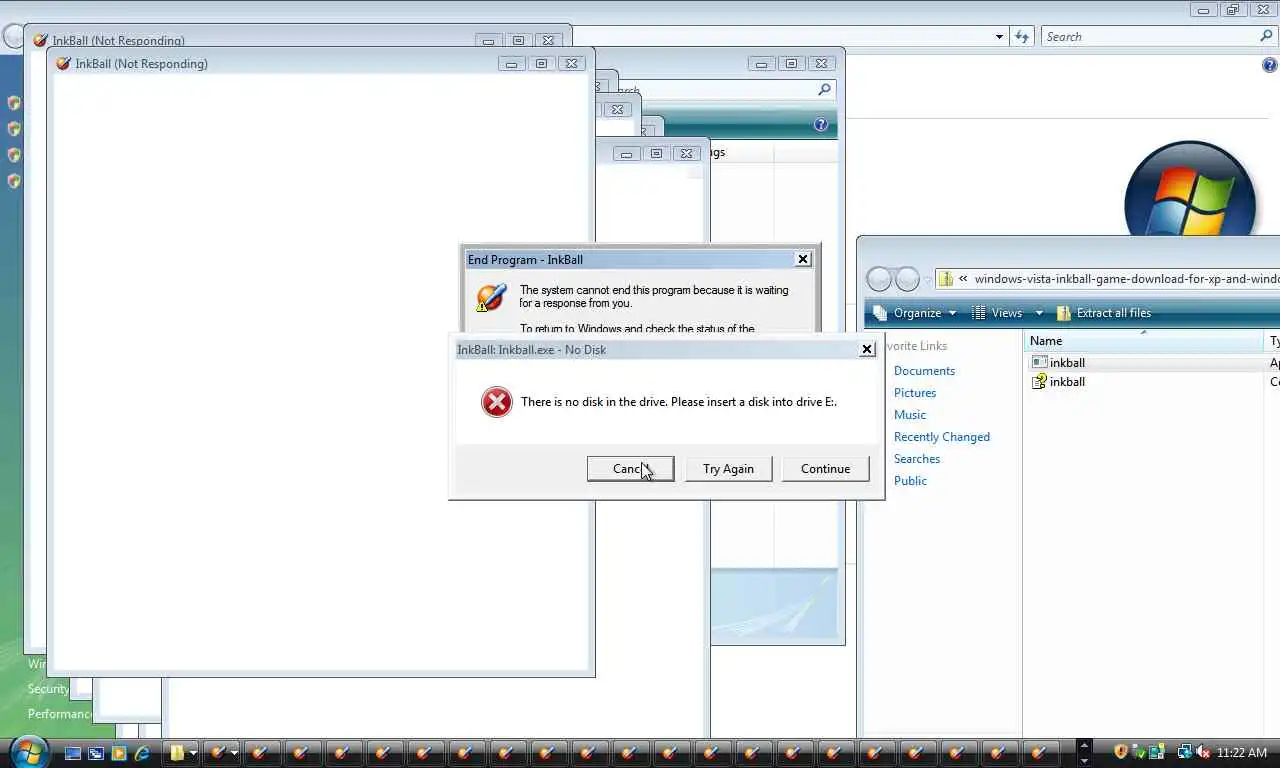This screenshot has height=768, width=1280.
Task: Click the zip folder icon in the address bar
Action: click(x=945, y=279)
